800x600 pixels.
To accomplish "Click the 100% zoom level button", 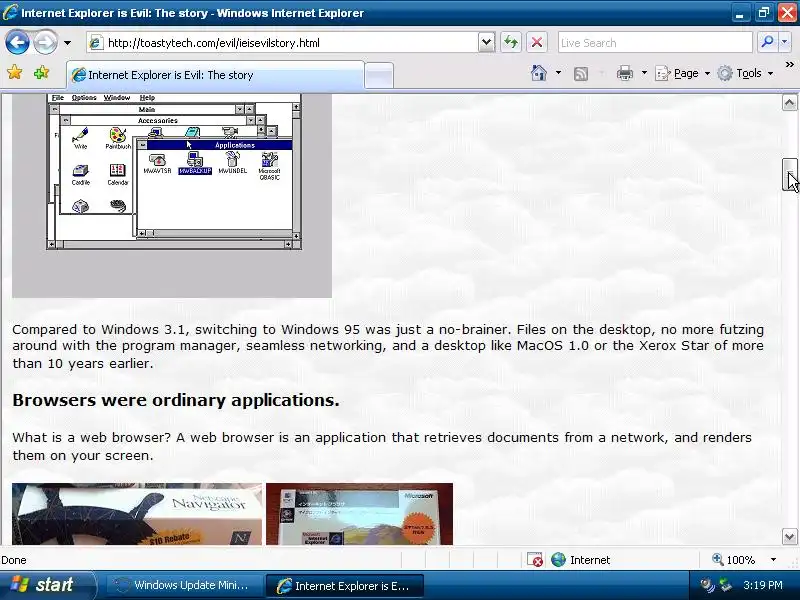I will 734,560.
